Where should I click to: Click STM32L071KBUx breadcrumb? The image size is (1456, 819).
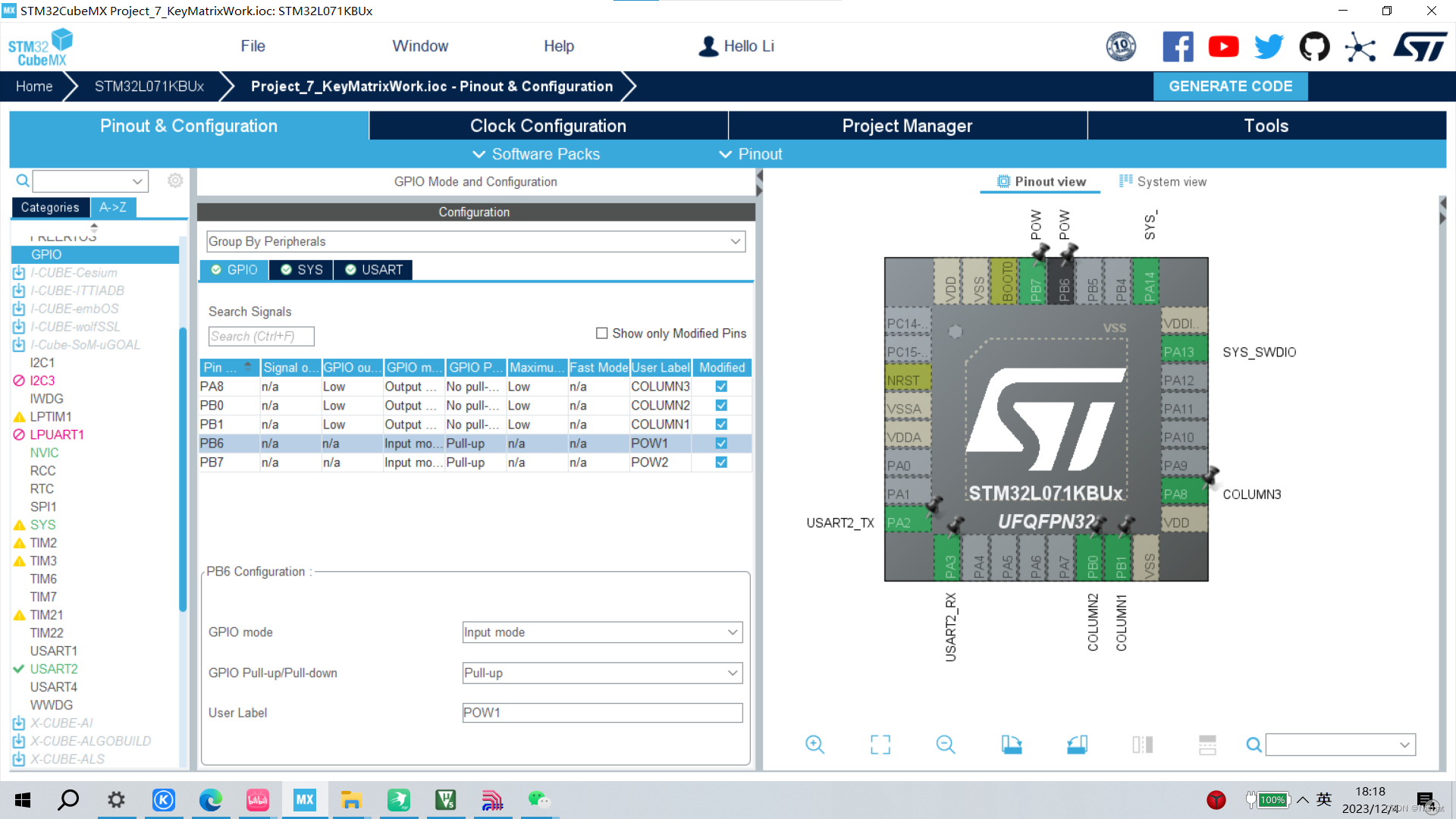pyautogui.click(x=149, y=86)
